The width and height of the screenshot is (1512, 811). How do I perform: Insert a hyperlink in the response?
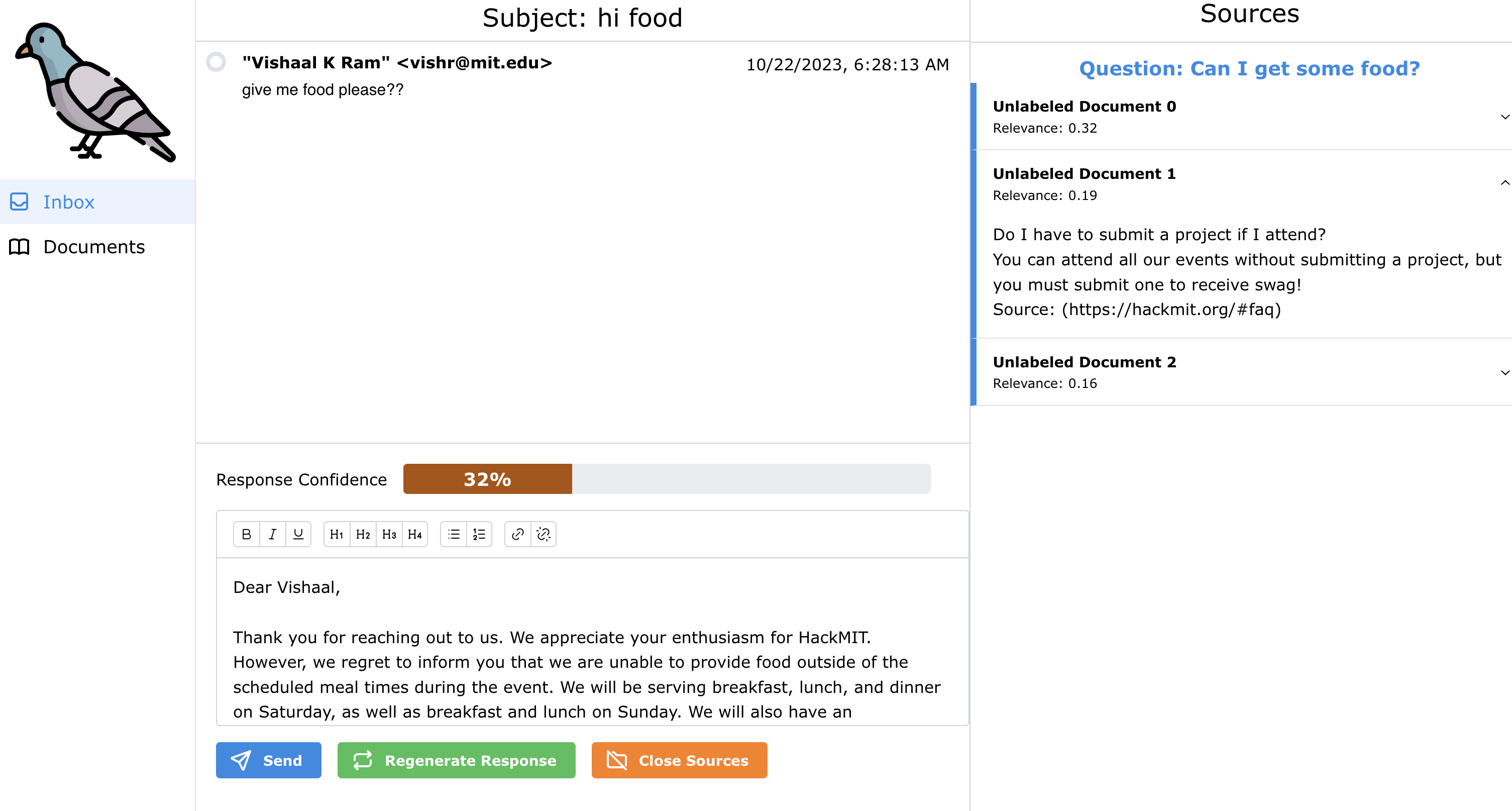[x=517, y=534]
